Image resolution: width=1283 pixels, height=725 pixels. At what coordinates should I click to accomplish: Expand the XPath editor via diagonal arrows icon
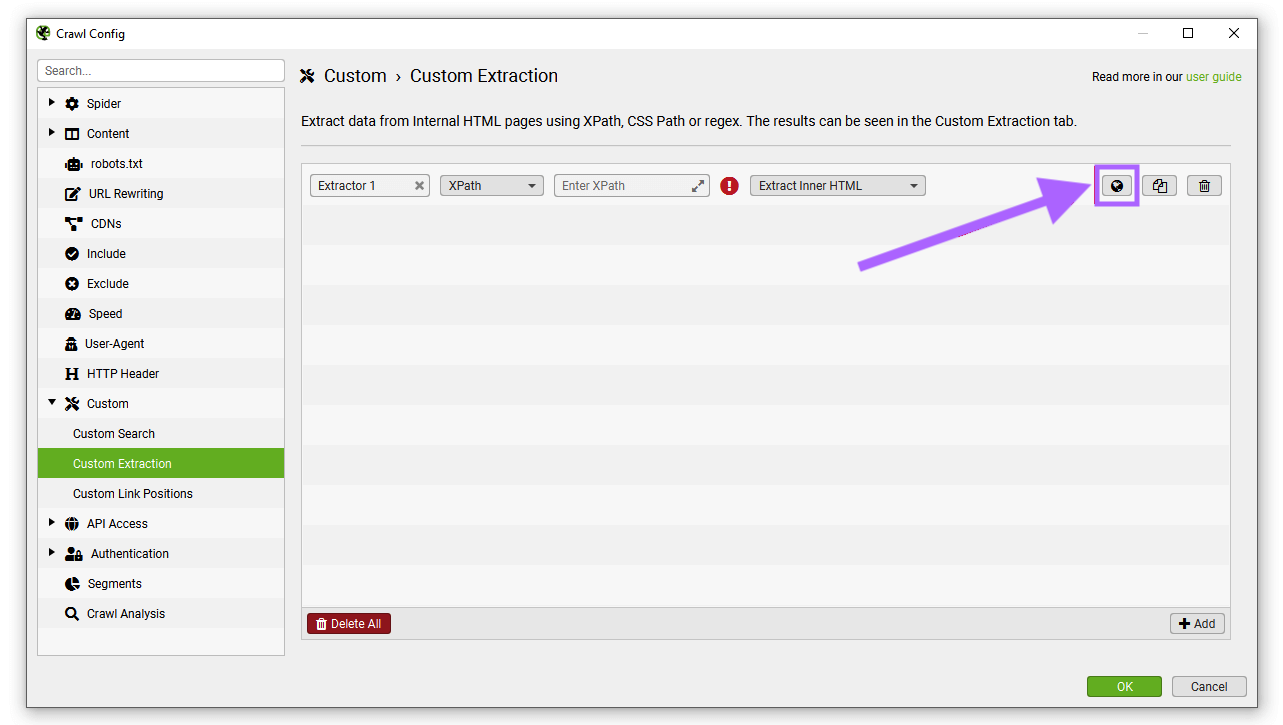tap(698, 185)
